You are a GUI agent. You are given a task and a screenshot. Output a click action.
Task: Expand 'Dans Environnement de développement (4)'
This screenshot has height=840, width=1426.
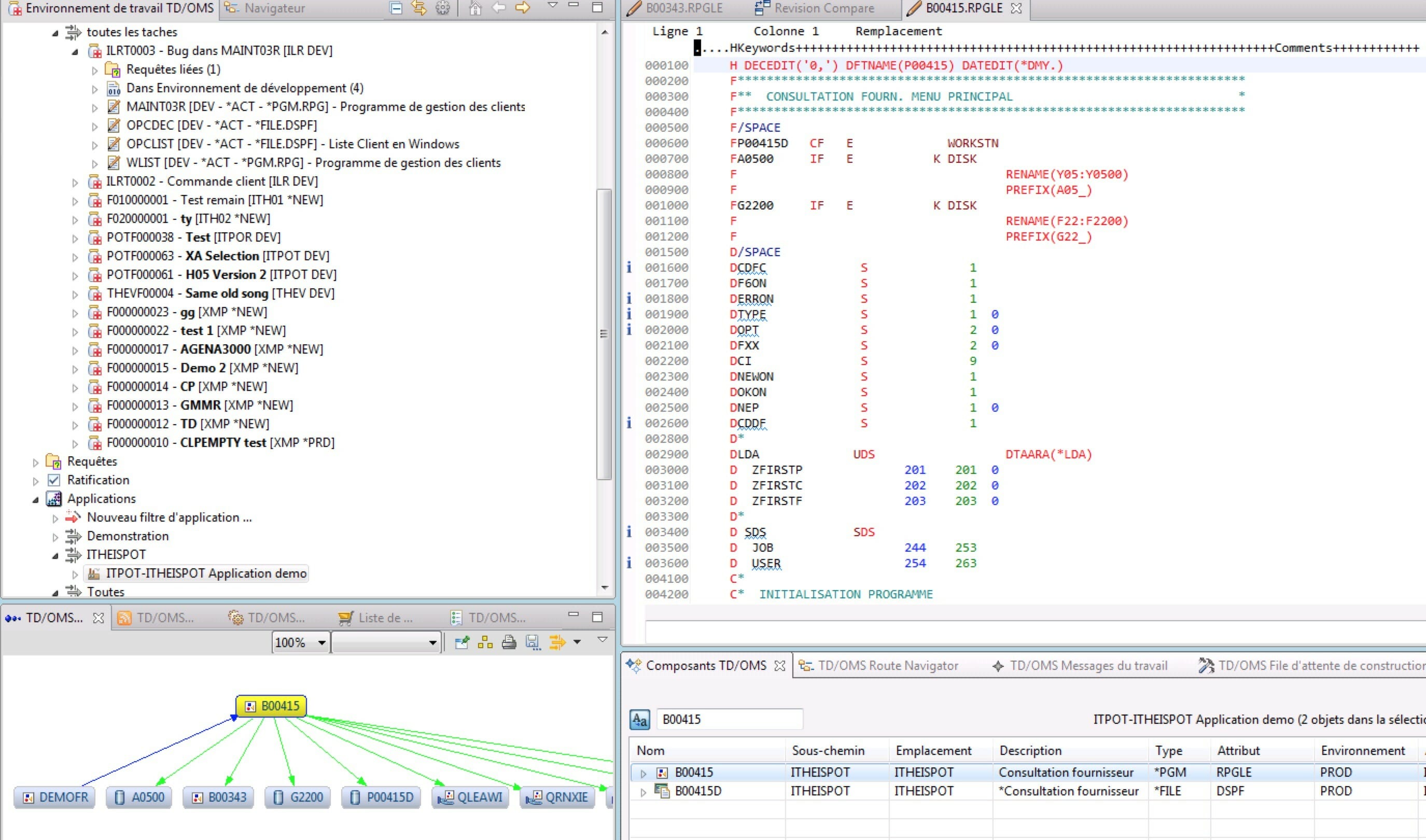[x=94, y=89]
